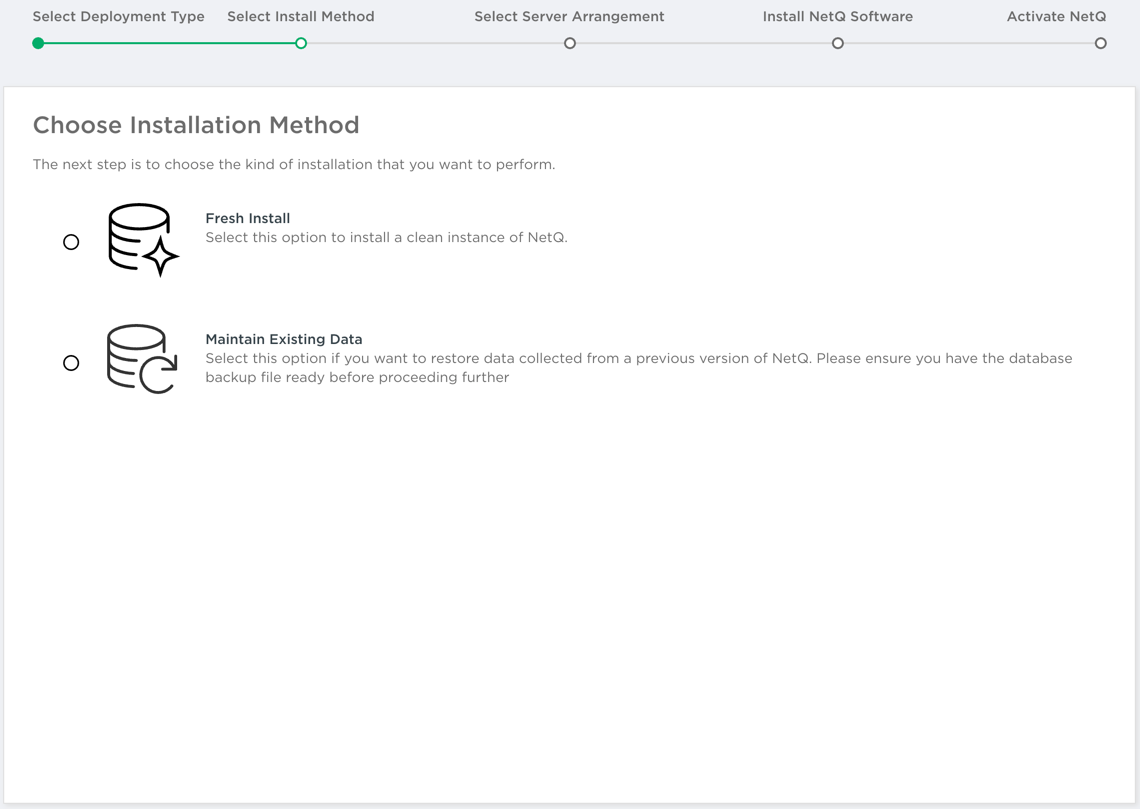The width and height of the screenshot is (1140, 809).
Task: Click the Fresh Install database sparkle icon
Action: [142, 239]
